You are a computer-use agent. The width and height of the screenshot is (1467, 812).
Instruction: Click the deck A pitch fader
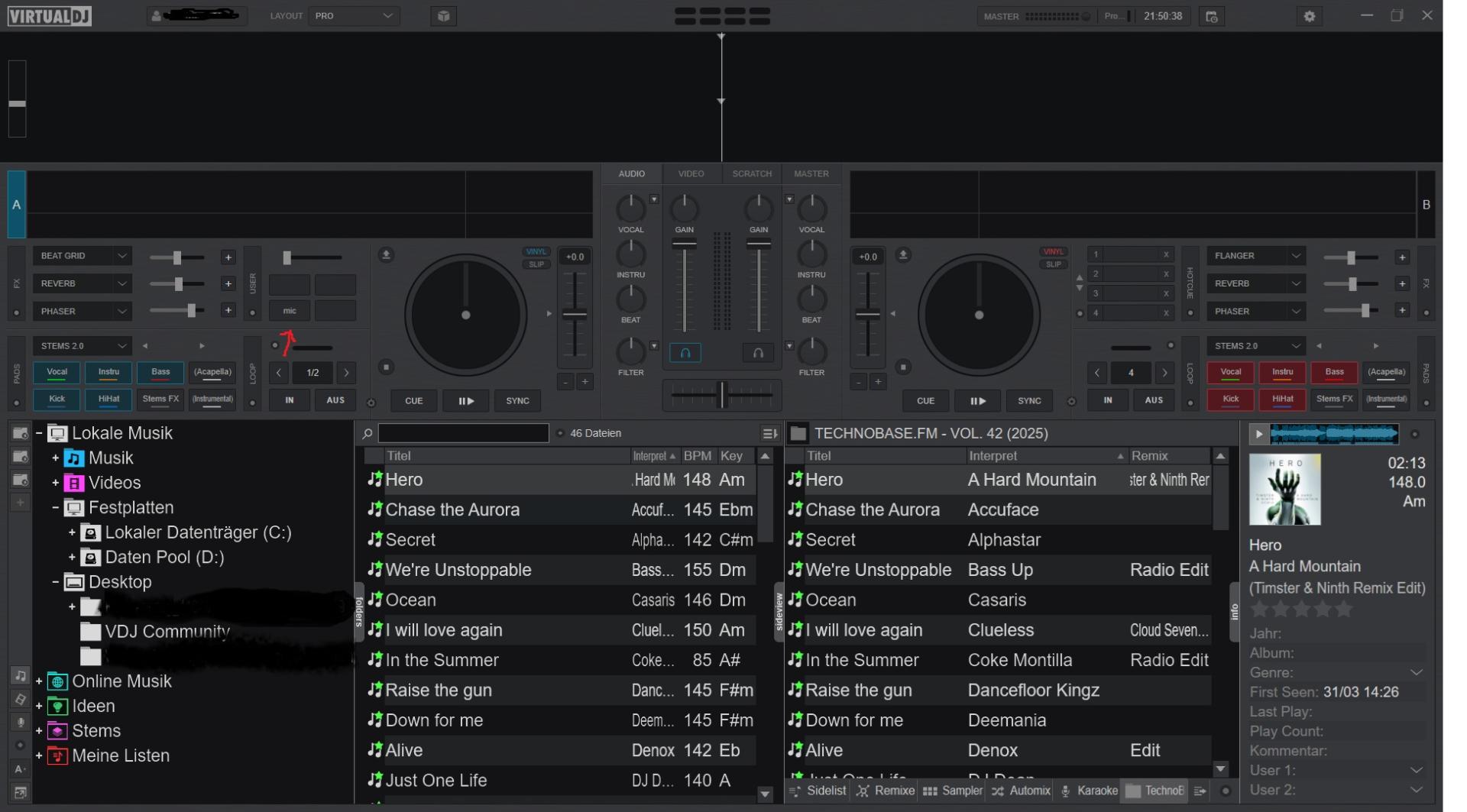[575, 314]
